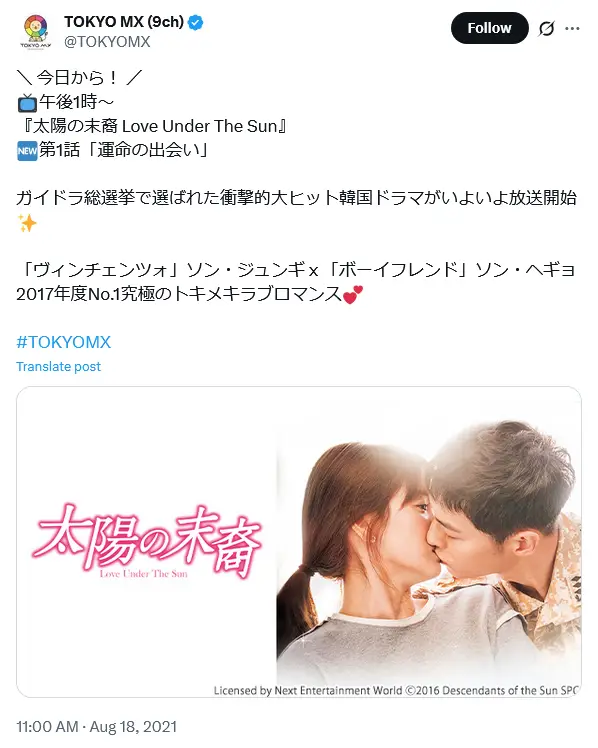Open the drama poster image

coord(299,542)
